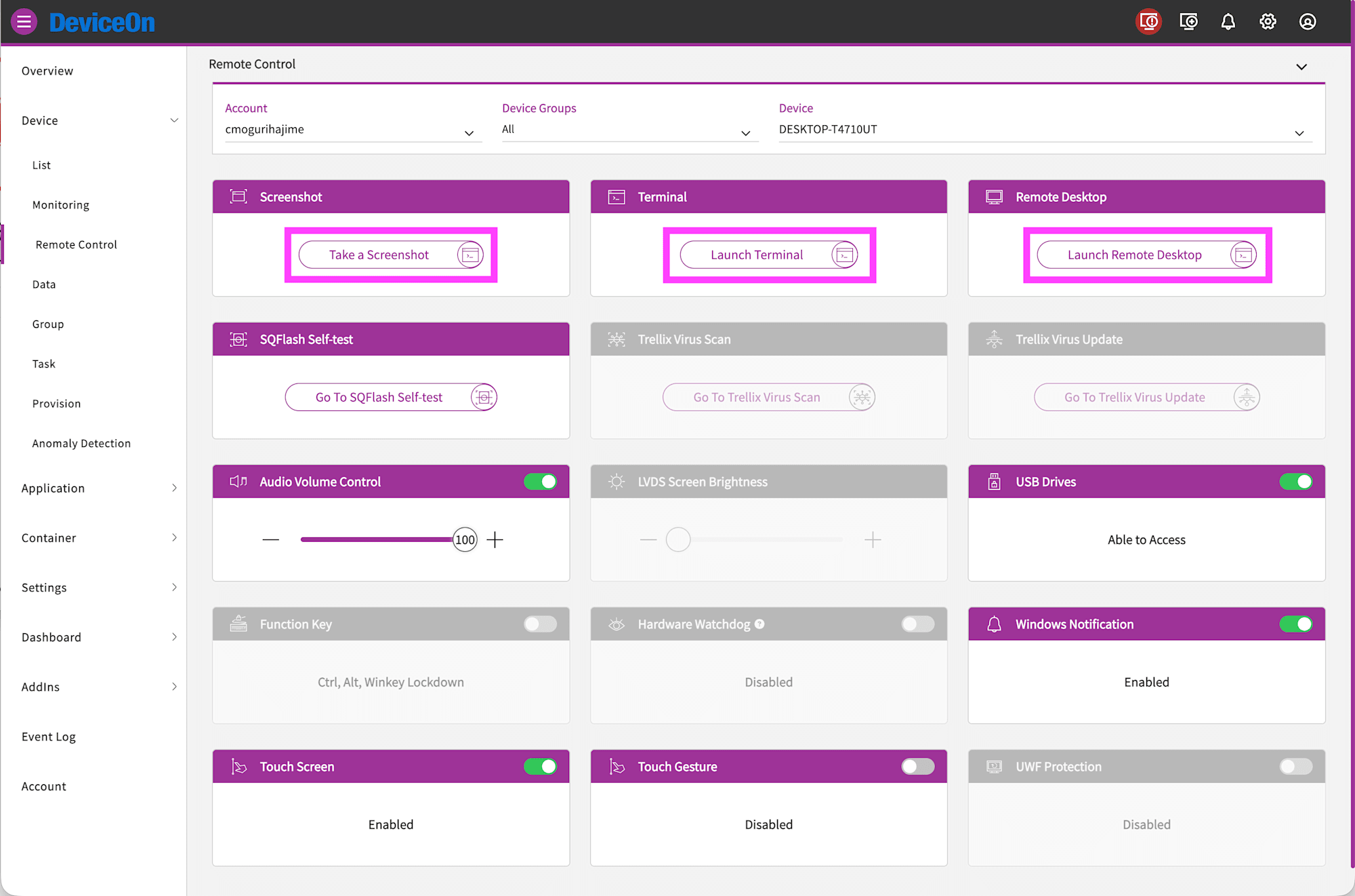Disable the Touch Screen toggle
The height and width of the screenshot is (896, 1355).
(540, 766)
